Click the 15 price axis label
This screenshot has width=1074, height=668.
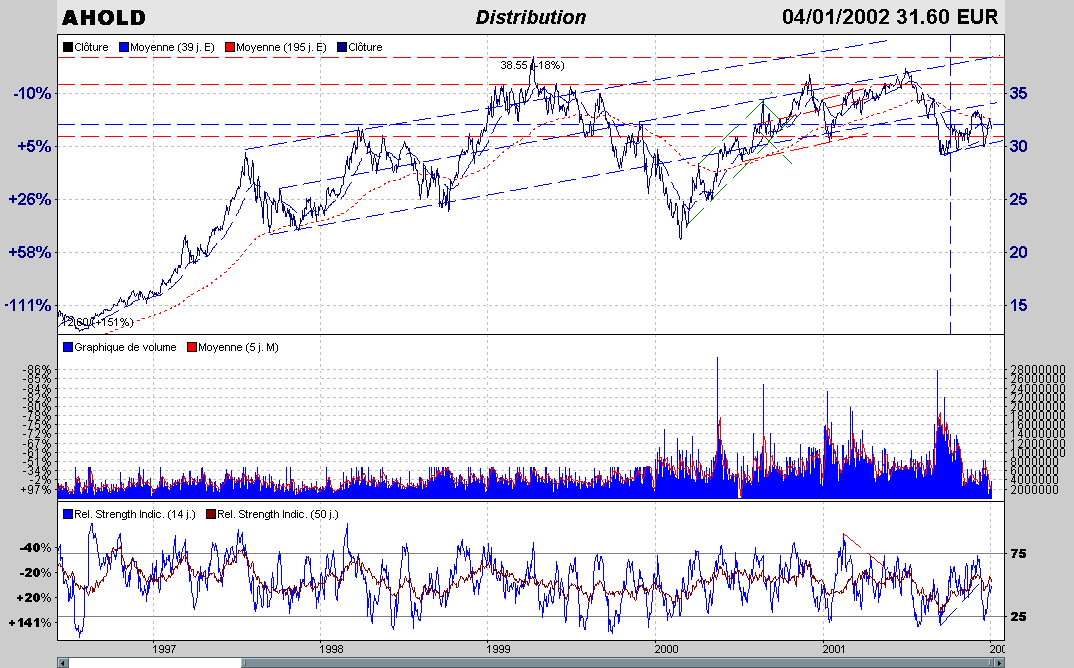click(1018, 306)
